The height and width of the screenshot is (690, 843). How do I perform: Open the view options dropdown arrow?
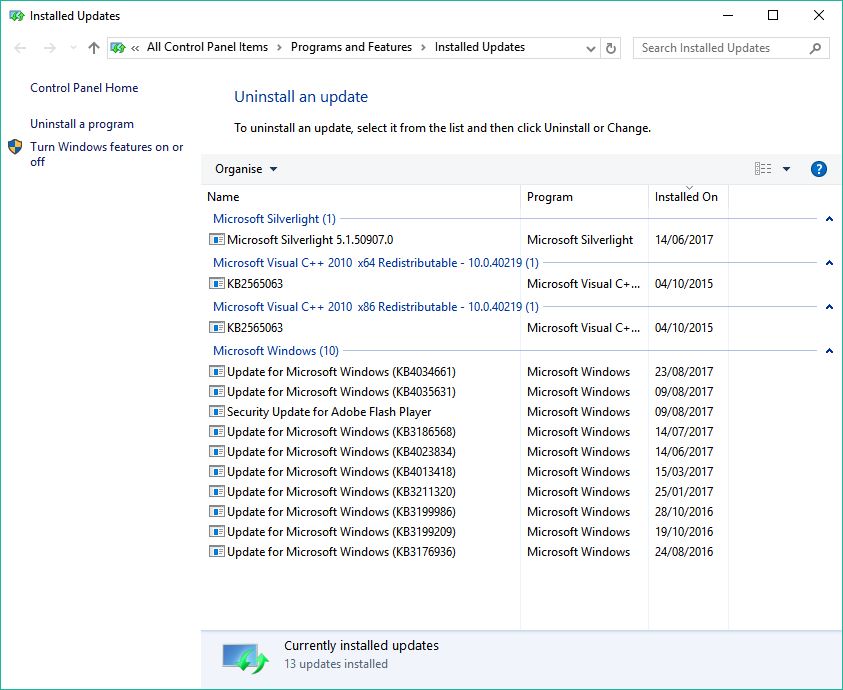click(x=786, y=169)
